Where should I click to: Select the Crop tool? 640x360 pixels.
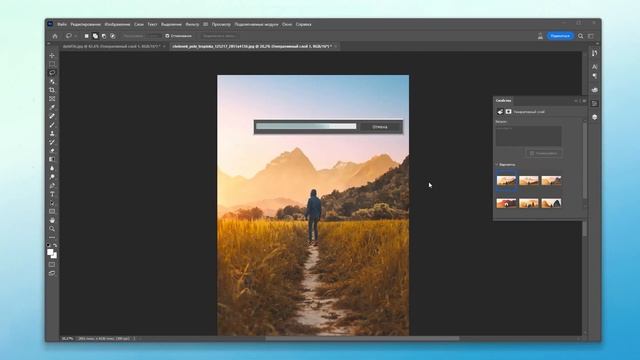point(52,90)
